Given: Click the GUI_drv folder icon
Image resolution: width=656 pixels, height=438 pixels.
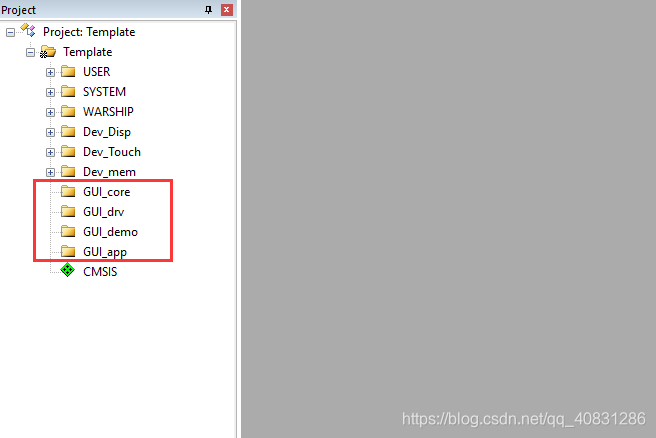Looking at the screenshot, I should [x=68, y=211].
